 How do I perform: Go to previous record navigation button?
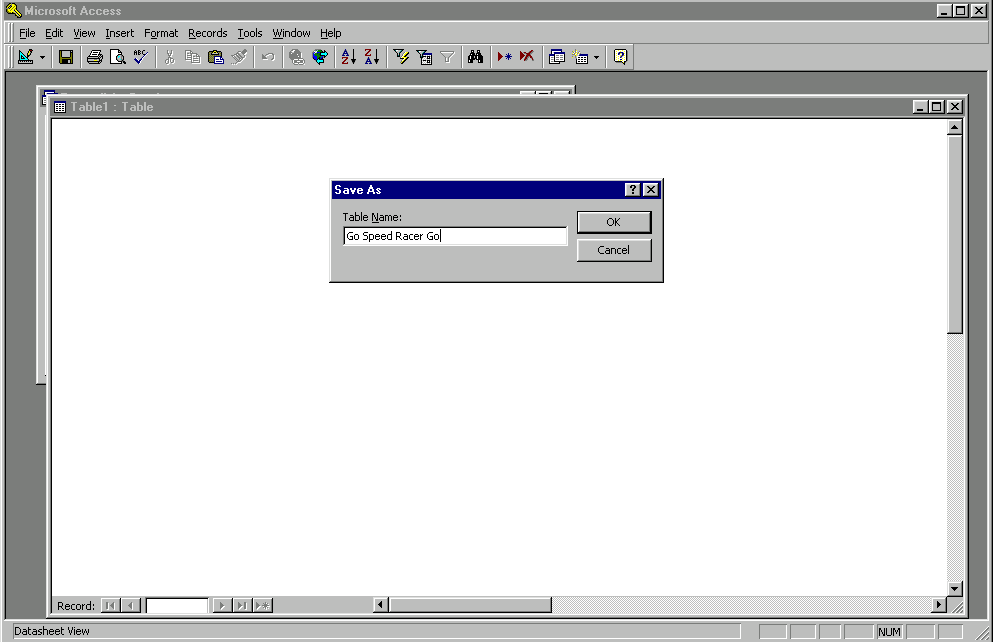tap(131, 606)
